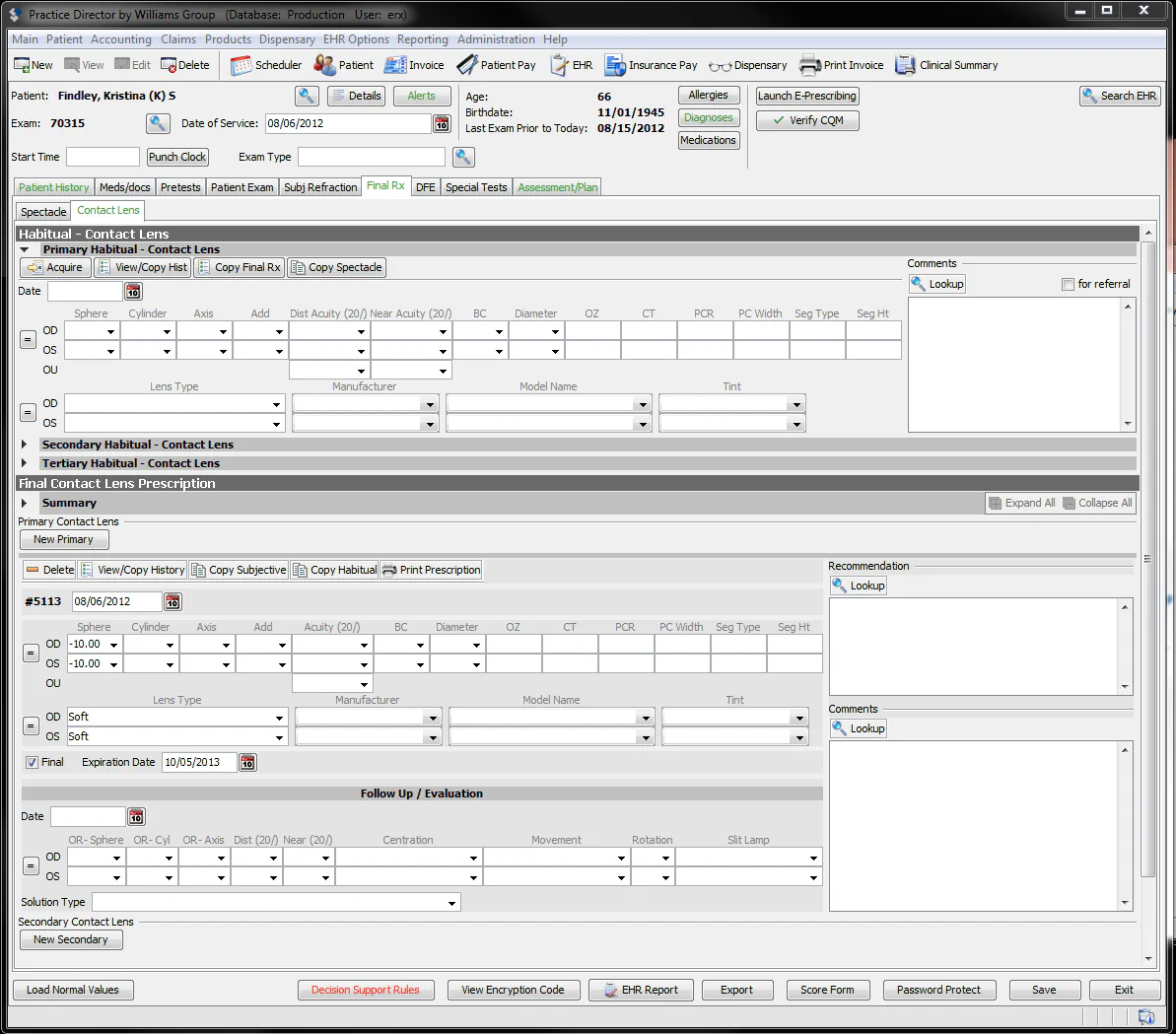Open Insurance Pay from toolbar
The height and width of the screenshot is (1034, 1176).
(x=651, y=65)
